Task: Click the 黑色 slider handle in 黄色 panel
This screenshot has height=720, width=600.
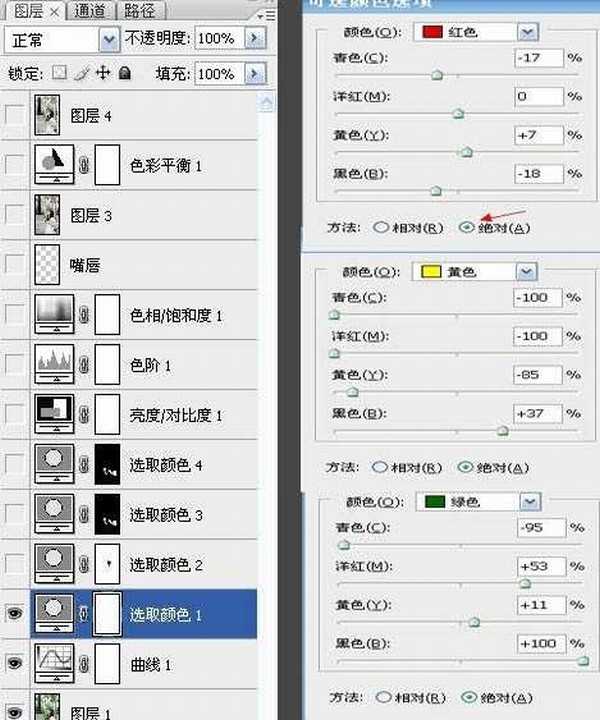Action: pos(503,431)
